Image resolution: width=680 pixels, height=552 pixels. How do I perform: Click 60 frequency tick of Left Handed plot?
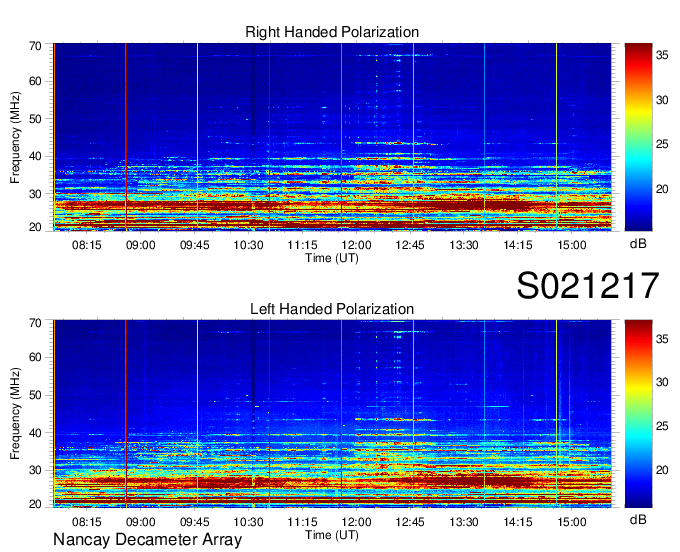tap(36, 357)
